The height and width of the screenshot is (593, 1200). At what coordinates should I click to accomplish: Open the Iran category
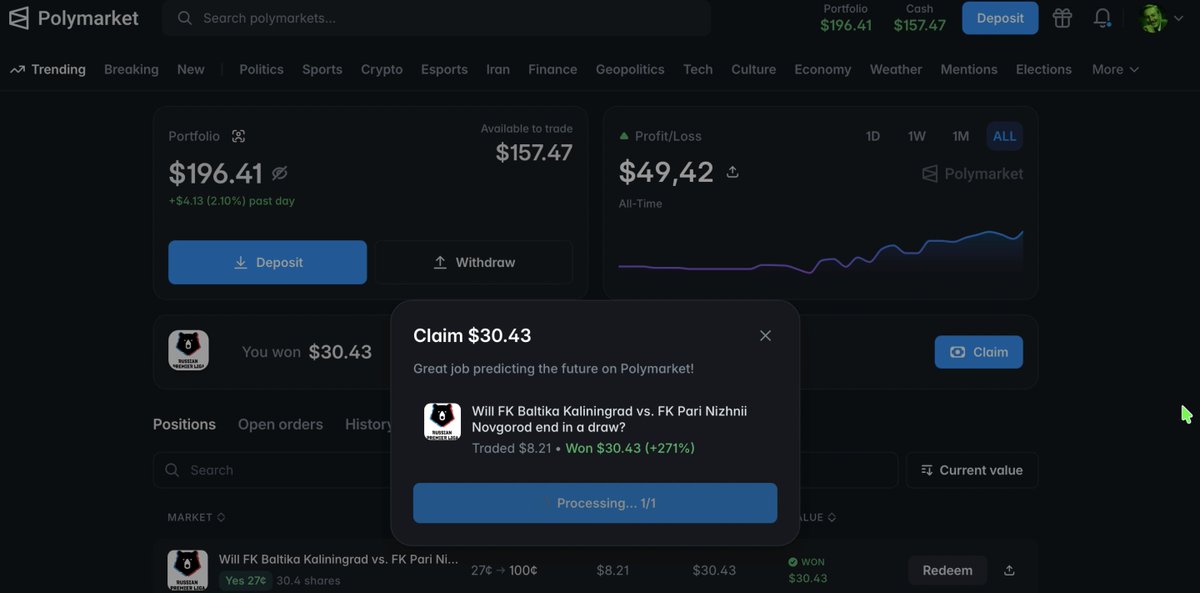coord(498,69)
